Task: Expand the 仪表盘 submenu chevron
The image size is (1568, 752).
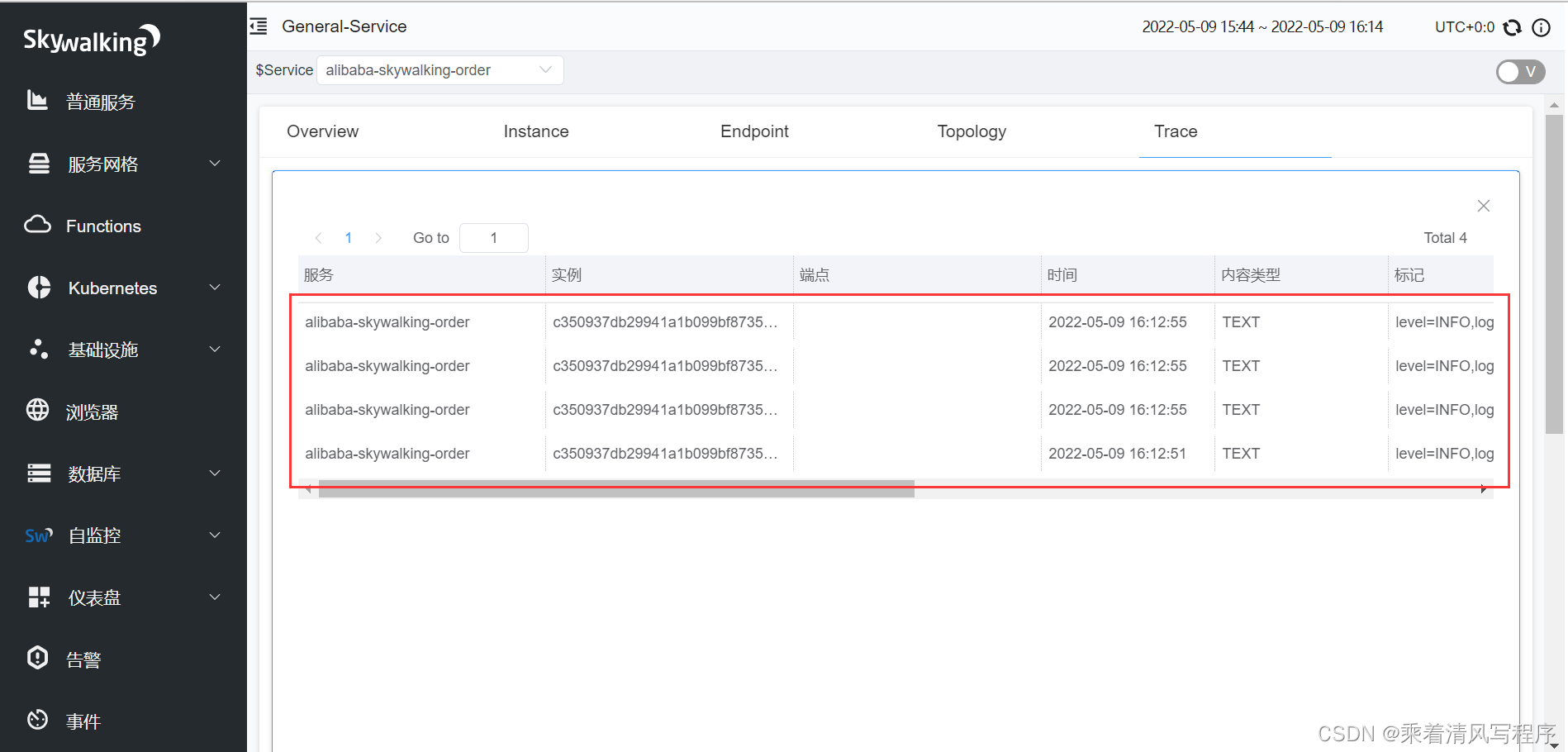Action: click(x=215, y=597)
